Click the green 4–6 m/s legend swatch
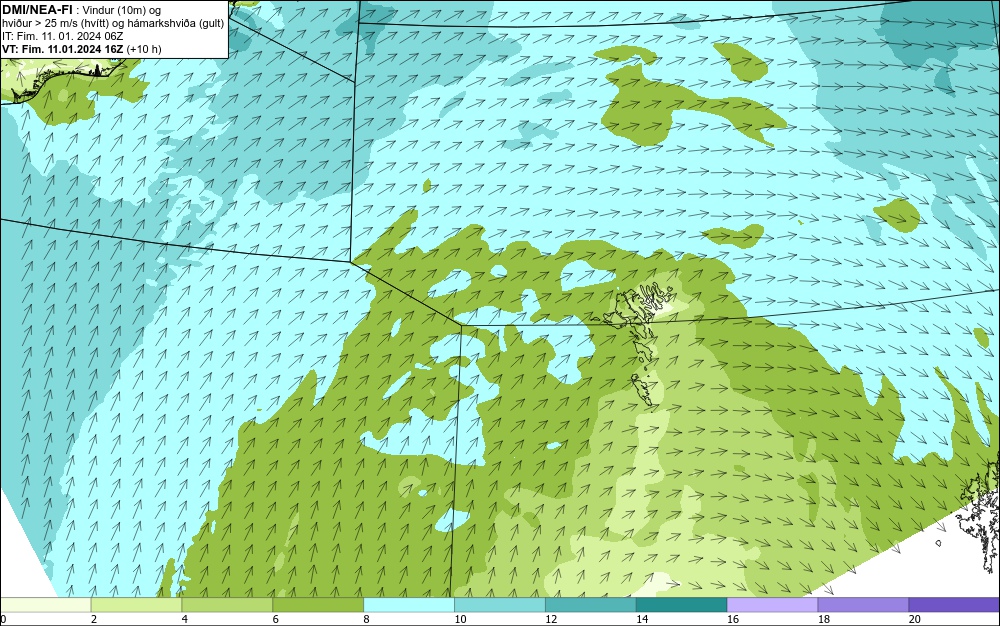Viewport: 1000px width, 626px height. coord(227,604)
